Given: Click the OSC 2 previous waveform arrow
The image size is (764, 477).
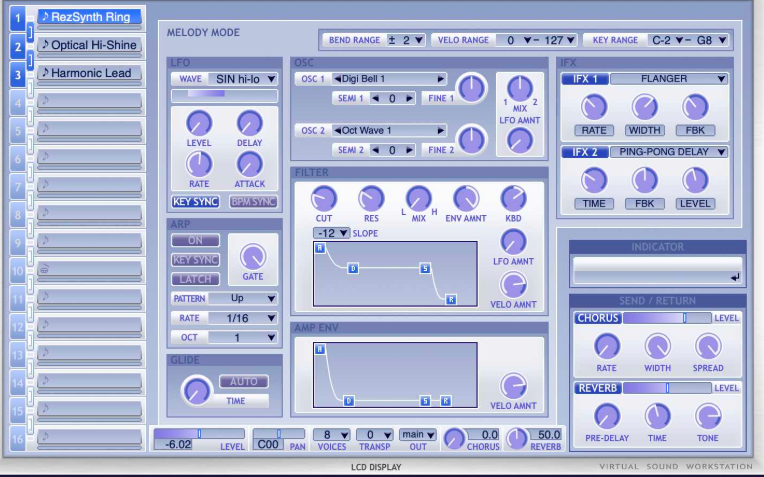Looking at the screenshot, I should pos(337,131).
